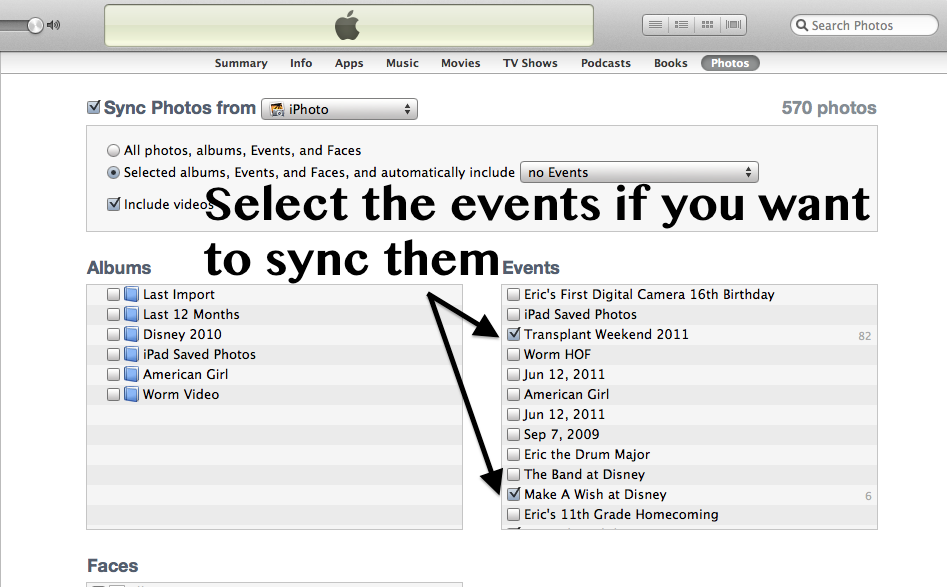Viewport: 947px width, 587px height.
Task: Check Eric the Drum Major event
Action: 513,454
